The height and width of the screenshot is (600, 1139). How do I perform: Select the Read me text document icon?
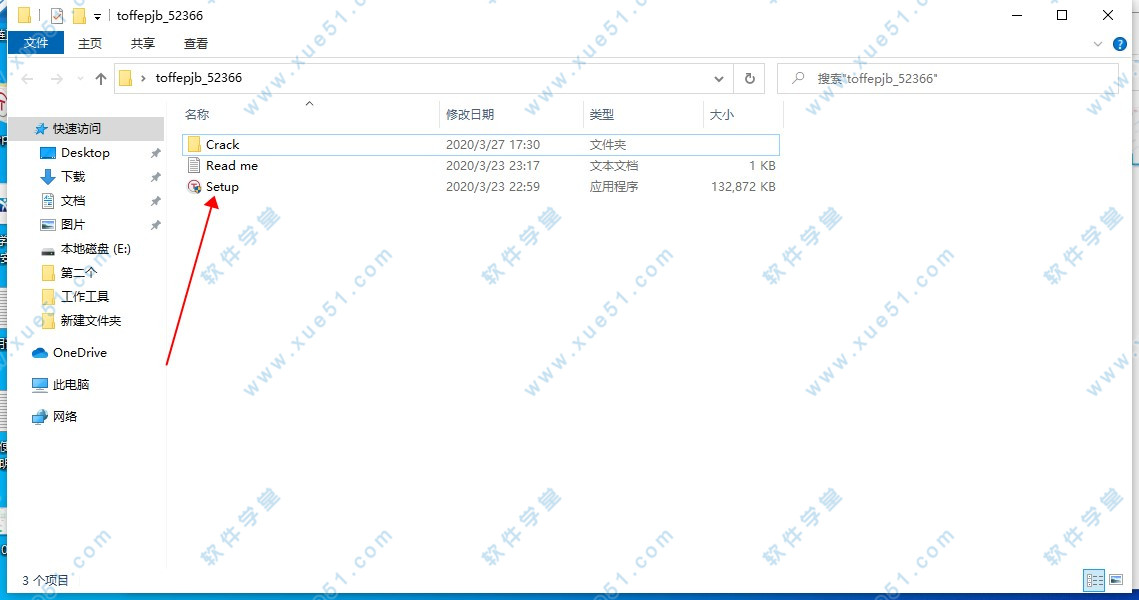click(x=194, y=166)
